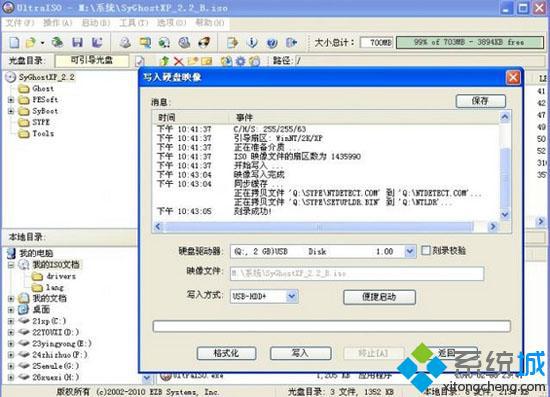Image resolution: width=550 pixels, height=397 pixels.
Task: Click the Help question mark icon
Action: click(x=272, y=43)
